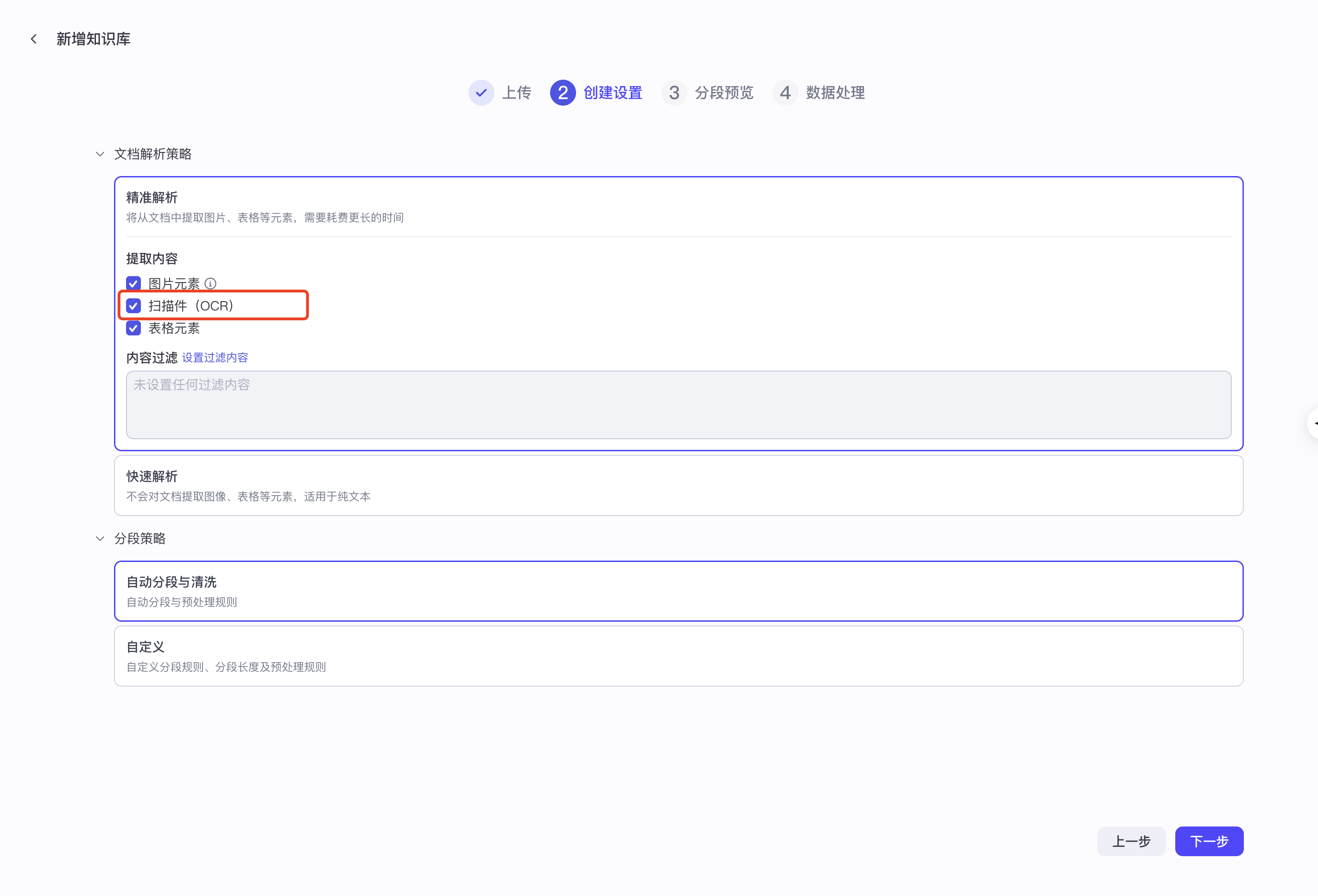Disable the 表格元素 checkbox

(133, 328)
